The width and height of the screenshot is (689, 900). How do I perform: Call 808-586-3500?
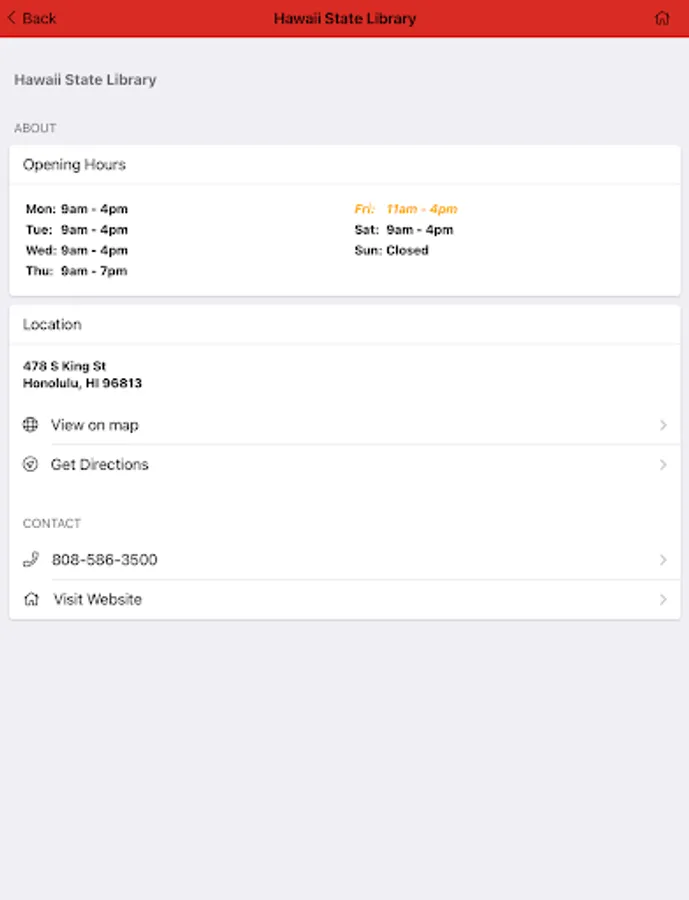click(x=105, y=560)
